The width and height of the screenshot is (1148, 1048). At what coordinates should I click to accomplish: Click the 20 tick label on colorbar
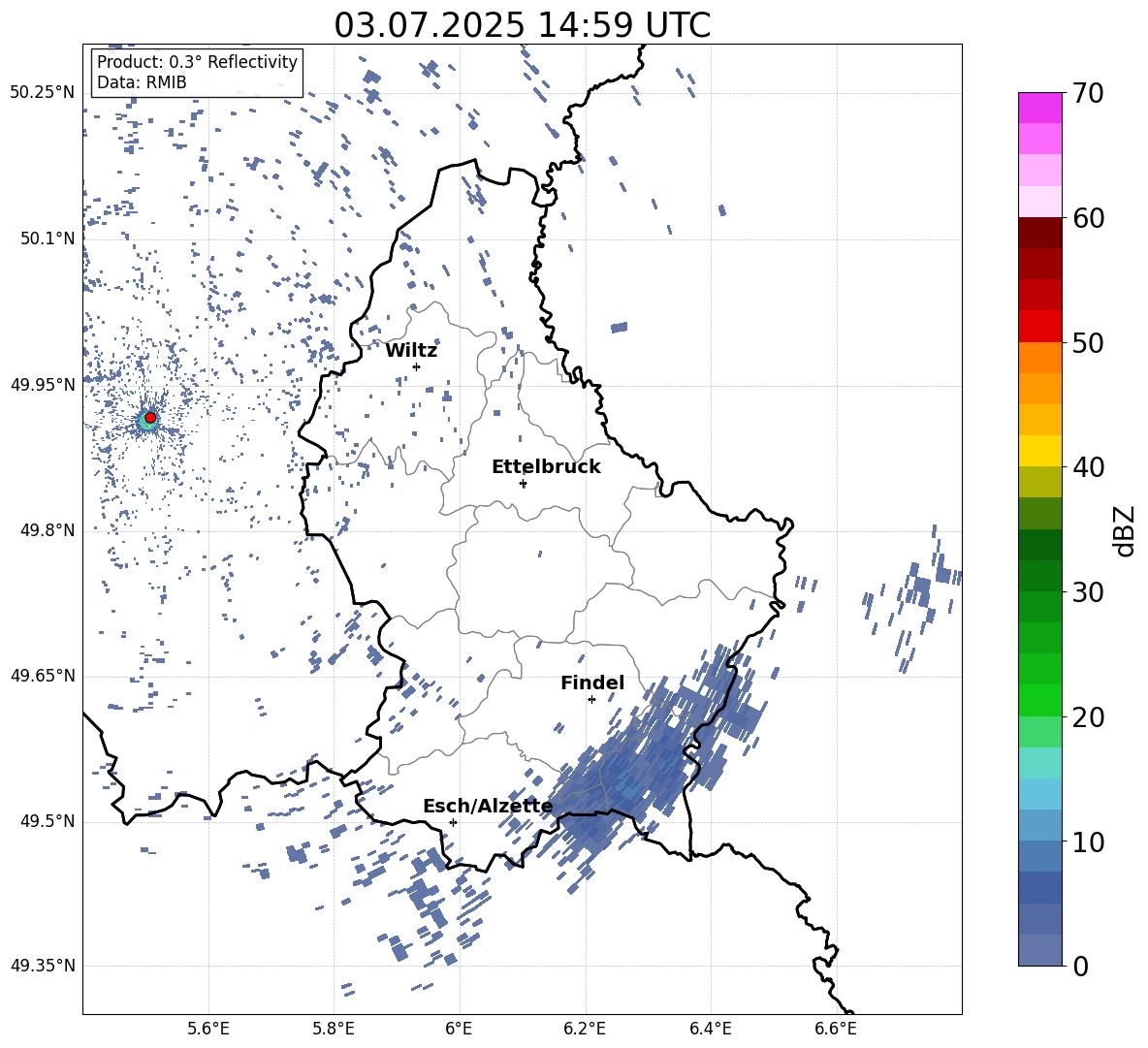tap(1088, 716)
